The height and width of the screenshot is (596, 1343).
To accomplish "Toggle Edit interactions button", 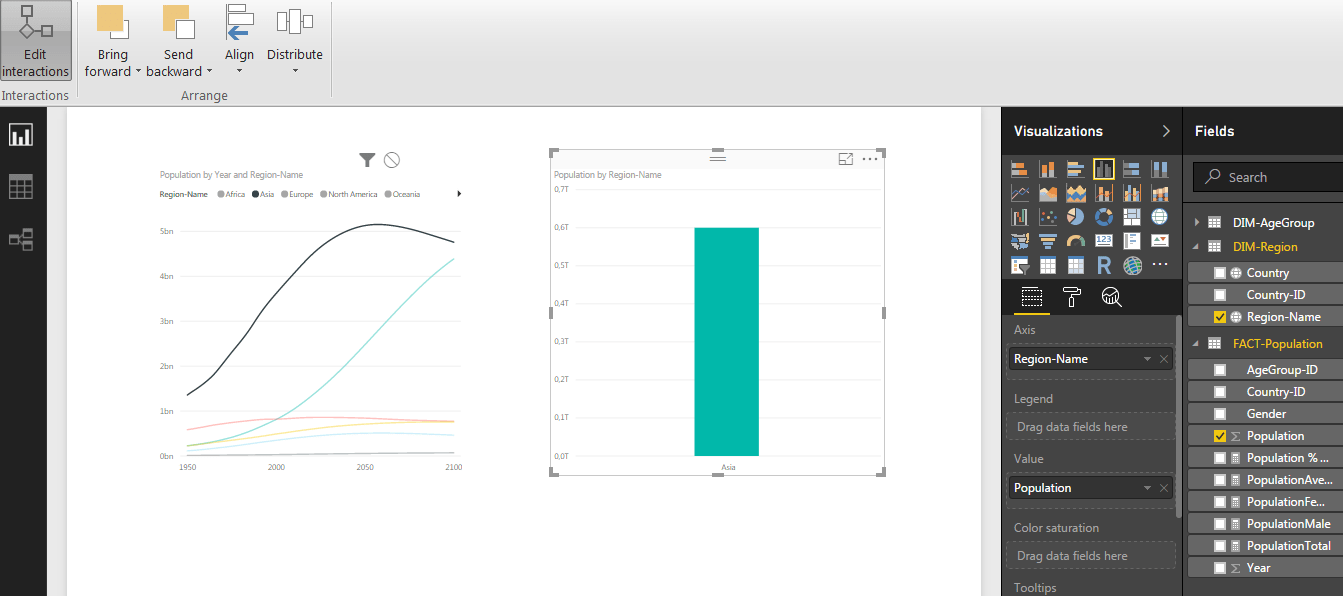I will click(36, 42).
